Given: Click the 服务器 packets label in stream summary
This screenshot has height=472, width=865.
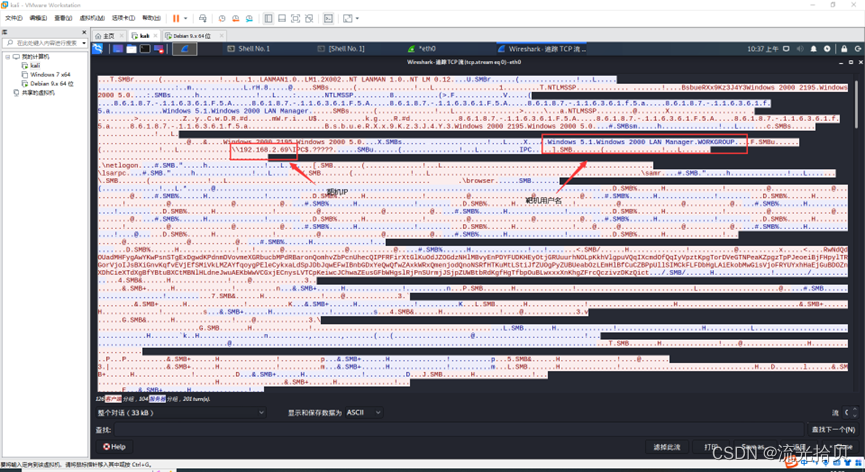Looking at the screenshot, I should (x=157, y=399).
